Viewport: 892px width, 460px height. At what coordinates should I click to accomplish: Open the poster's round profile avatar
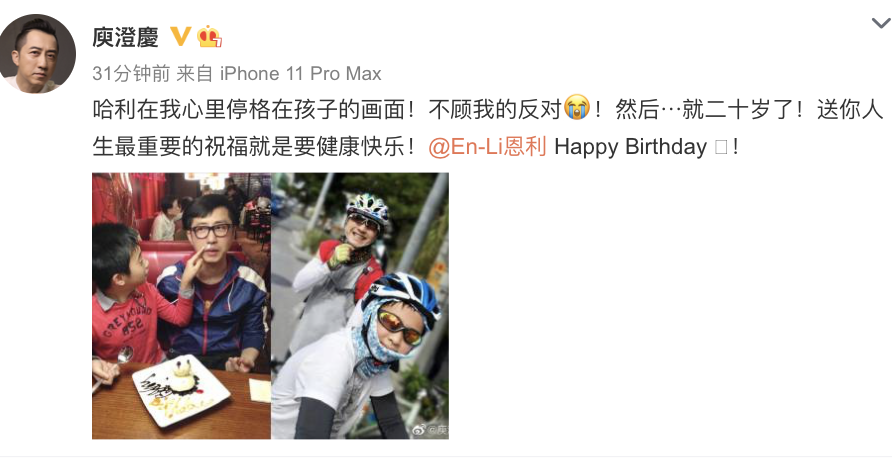[37, 54]
